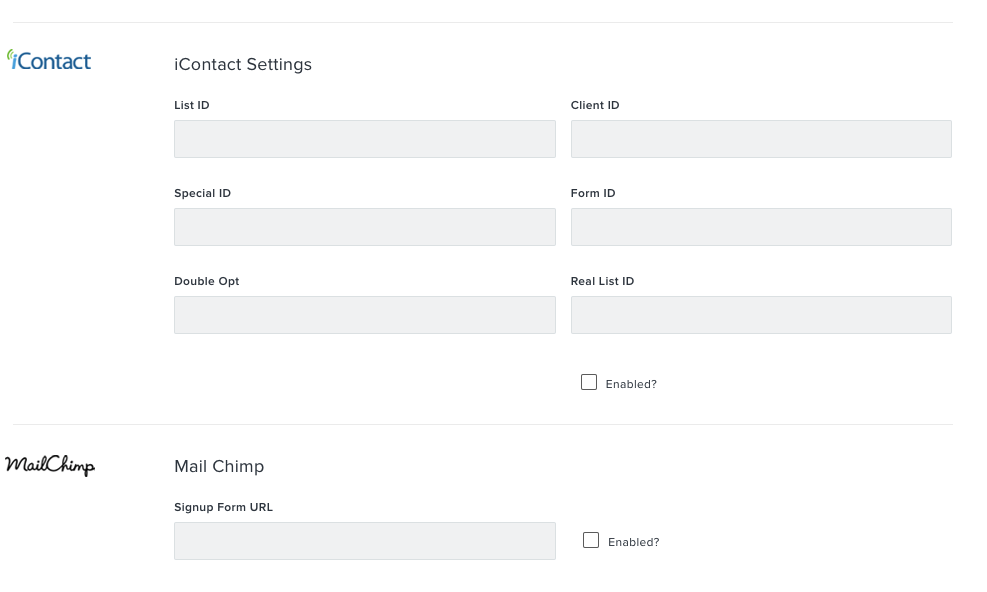Click the Client ID label text
Viewport: 987px width, 592px height.
[x=595, y=105]
